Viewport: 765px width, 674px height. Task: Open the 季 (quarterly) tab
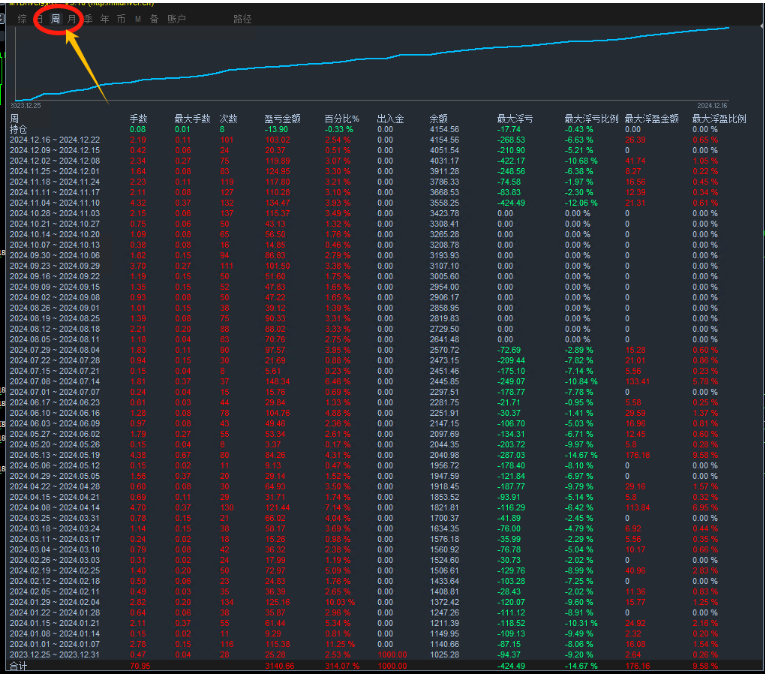click(x=88, y=19)
